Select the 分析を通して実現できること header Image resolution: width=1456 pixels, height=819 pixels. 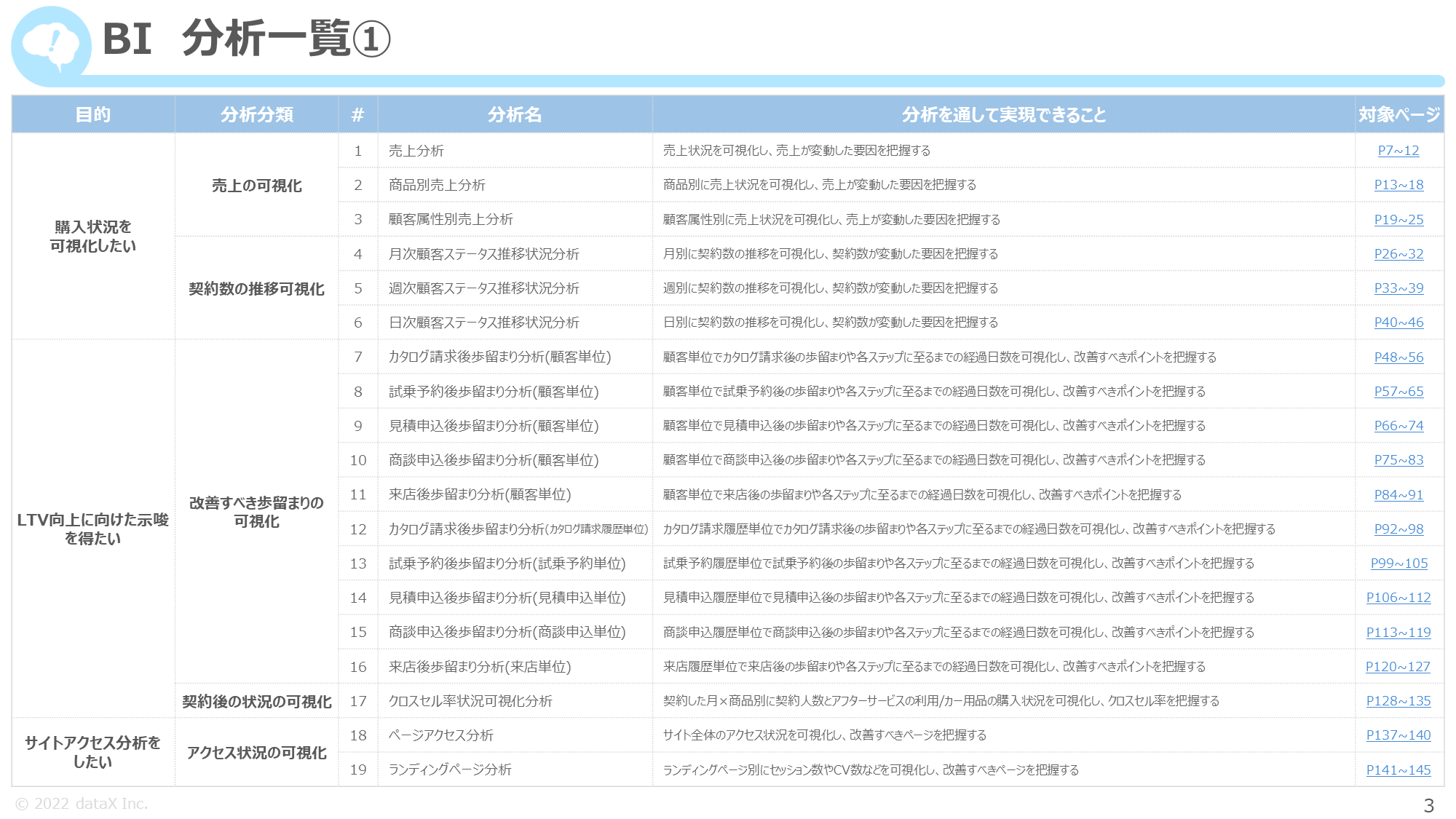(1004, 114)
